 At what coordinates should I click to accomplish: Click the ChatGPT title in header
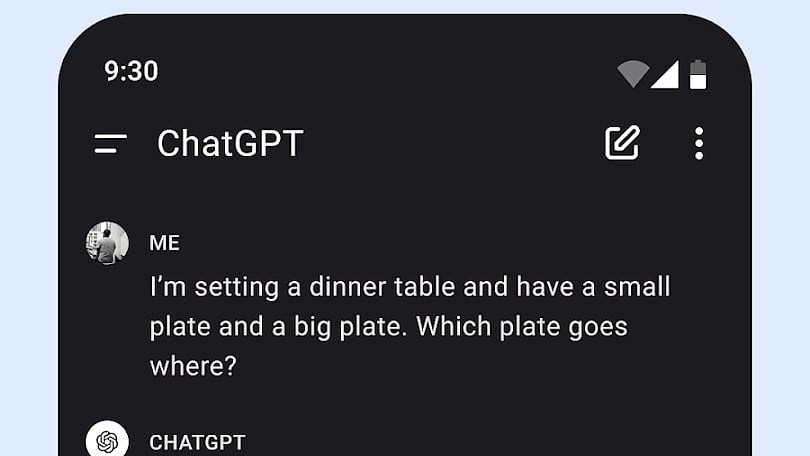pos(230,143)
